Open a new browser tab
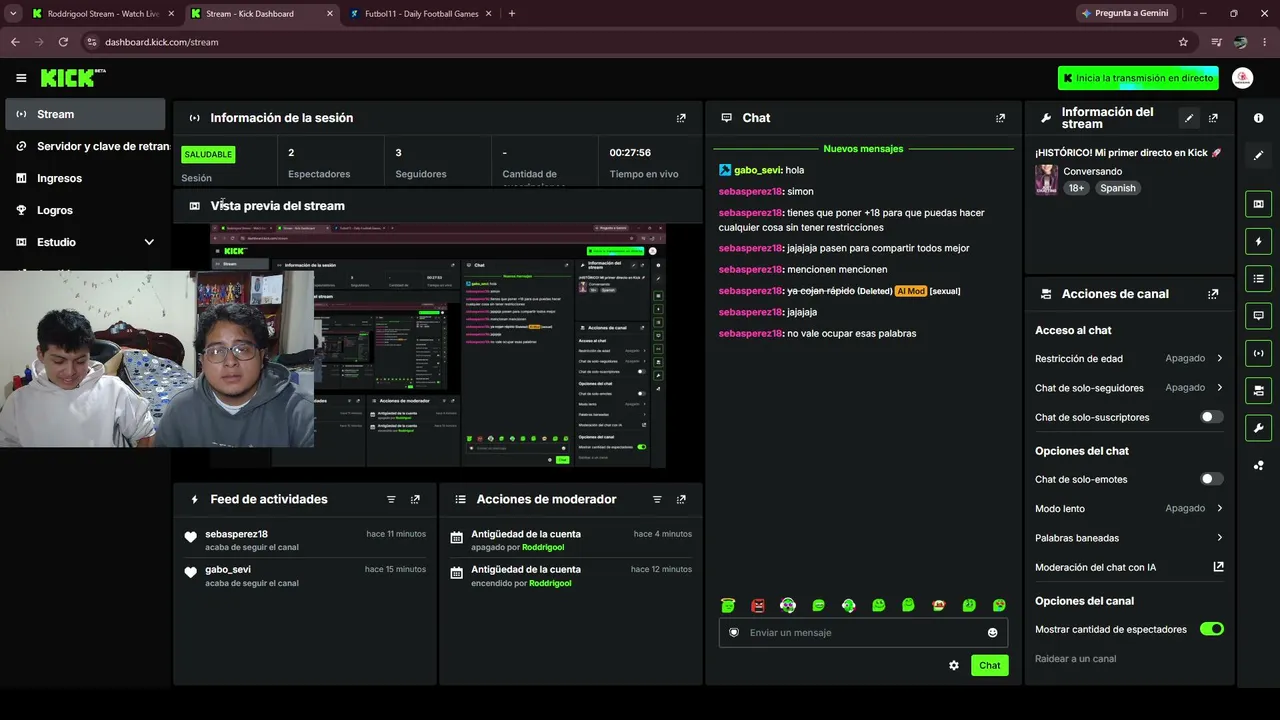 512,14
